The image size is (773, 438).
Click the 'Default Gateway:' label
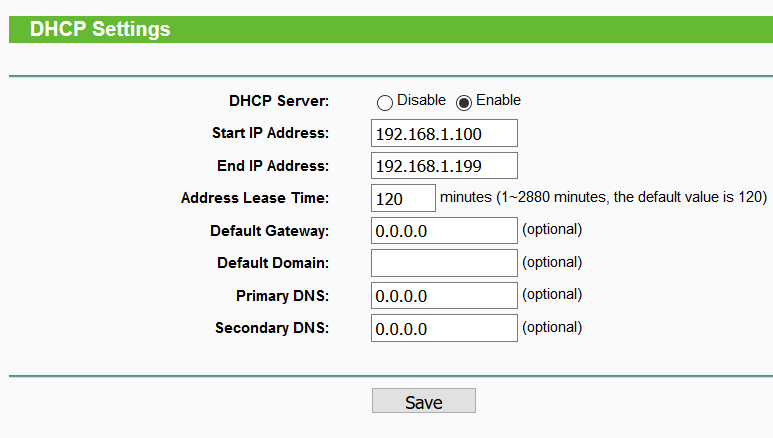click(x=270, y=231)
